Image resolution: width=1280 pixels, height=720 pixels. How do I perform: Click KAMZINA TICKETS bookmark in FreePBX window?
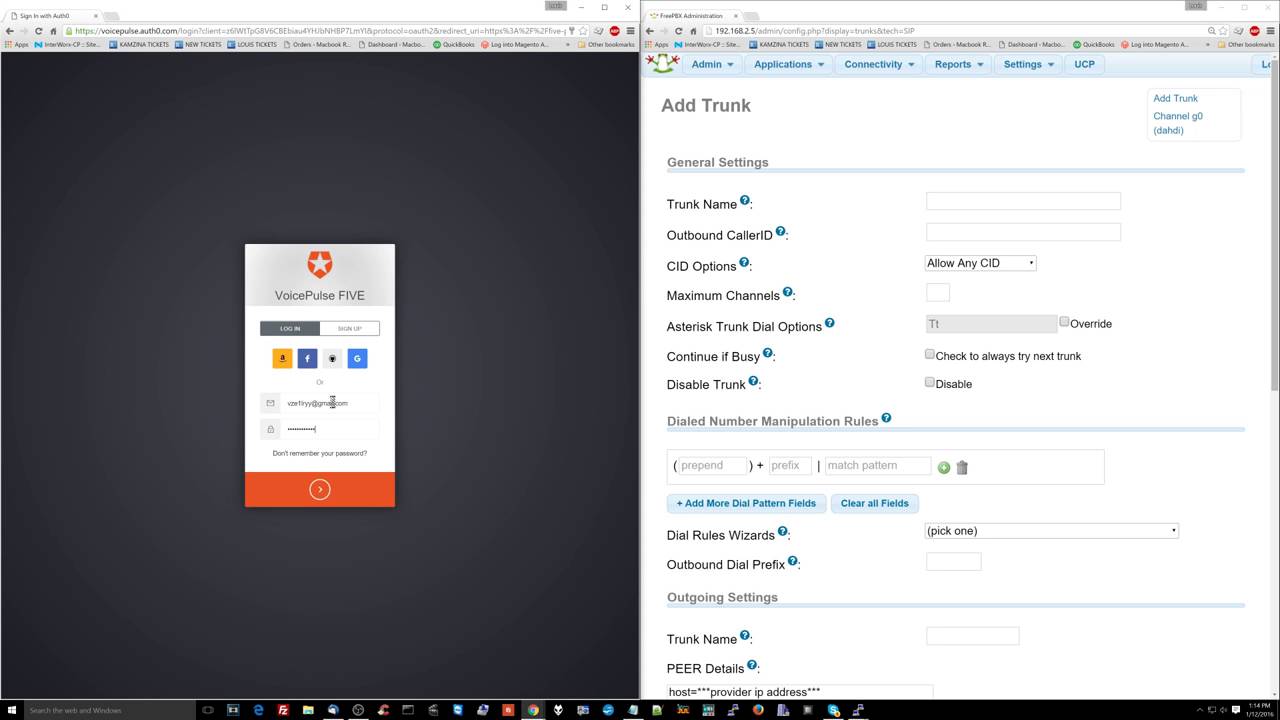pyautogui.click(x=779, y=44)
